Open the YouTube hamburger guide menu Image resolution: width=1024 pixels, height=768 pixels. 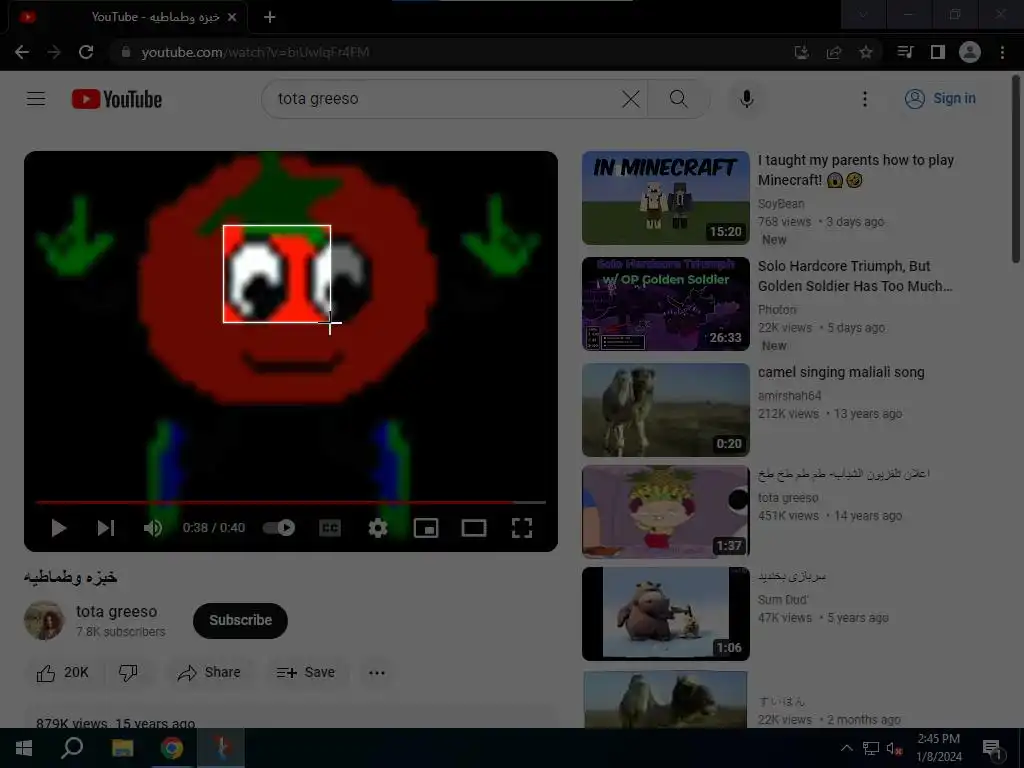click(36, 99)
